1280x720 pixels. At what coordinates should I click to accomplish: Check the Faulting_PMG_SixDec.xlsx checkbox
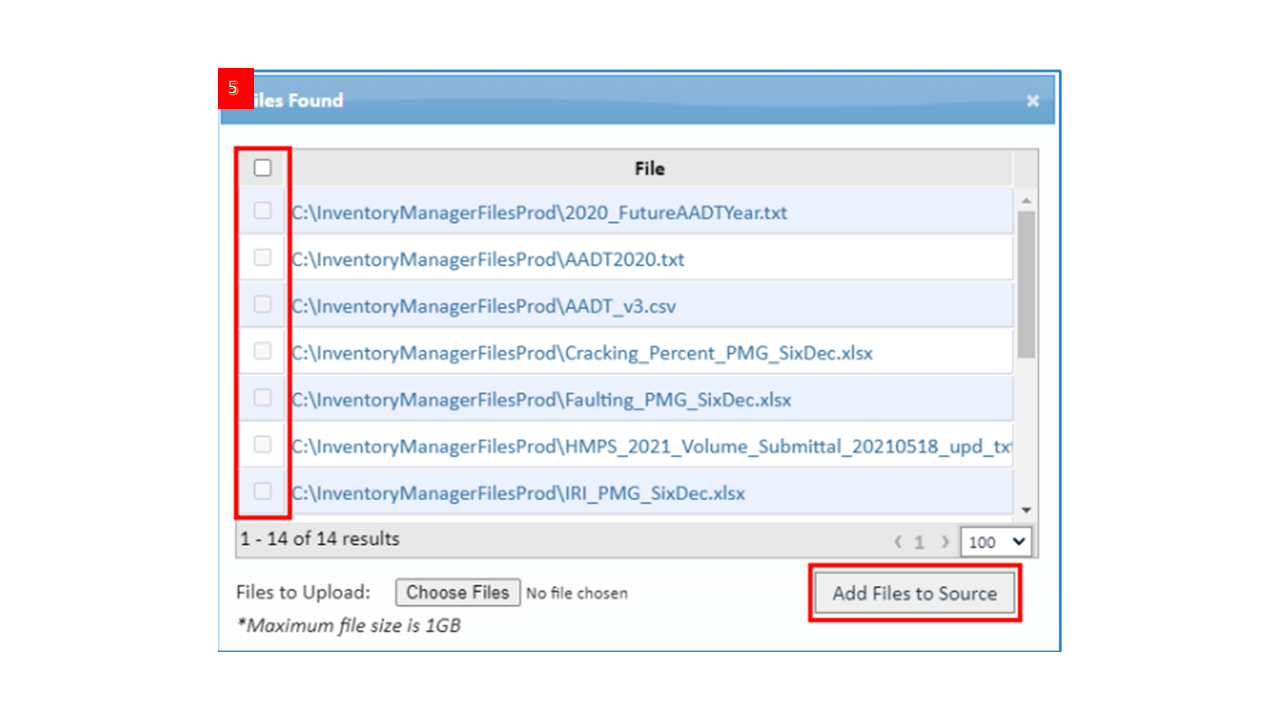[263, 398]
